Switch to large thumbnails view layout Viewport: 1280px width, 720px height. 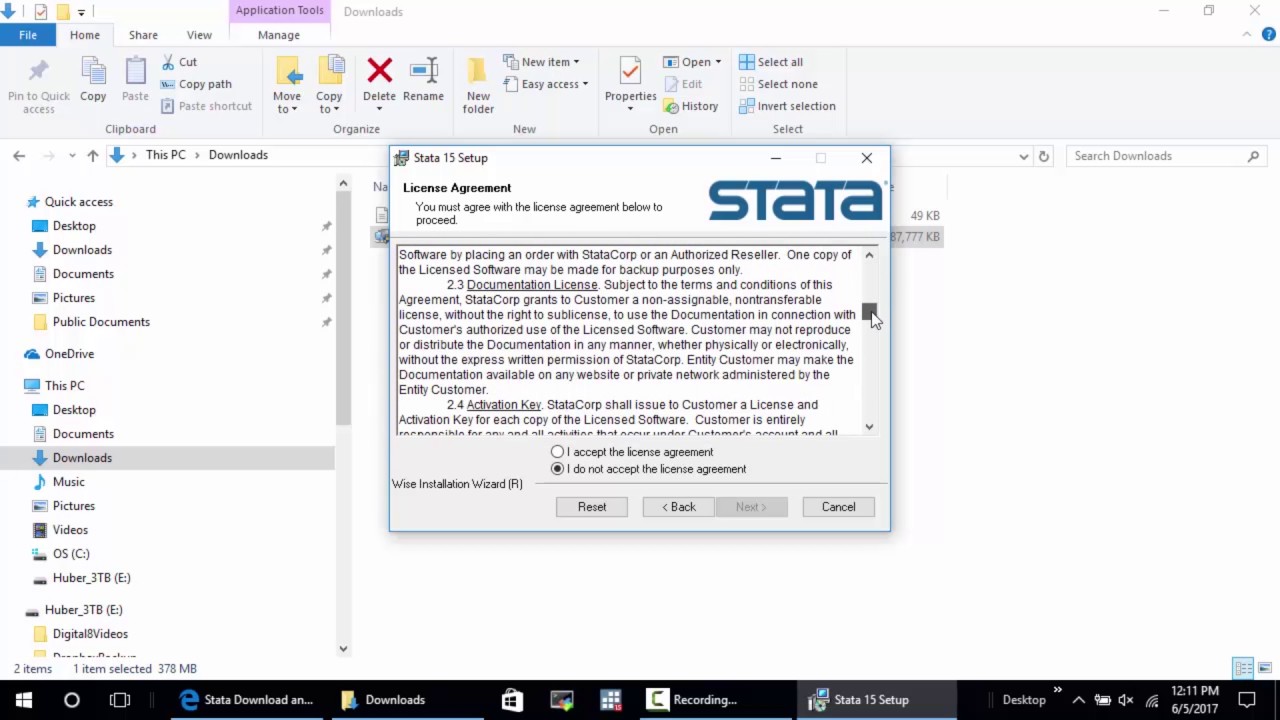(x=1264, y=669)
